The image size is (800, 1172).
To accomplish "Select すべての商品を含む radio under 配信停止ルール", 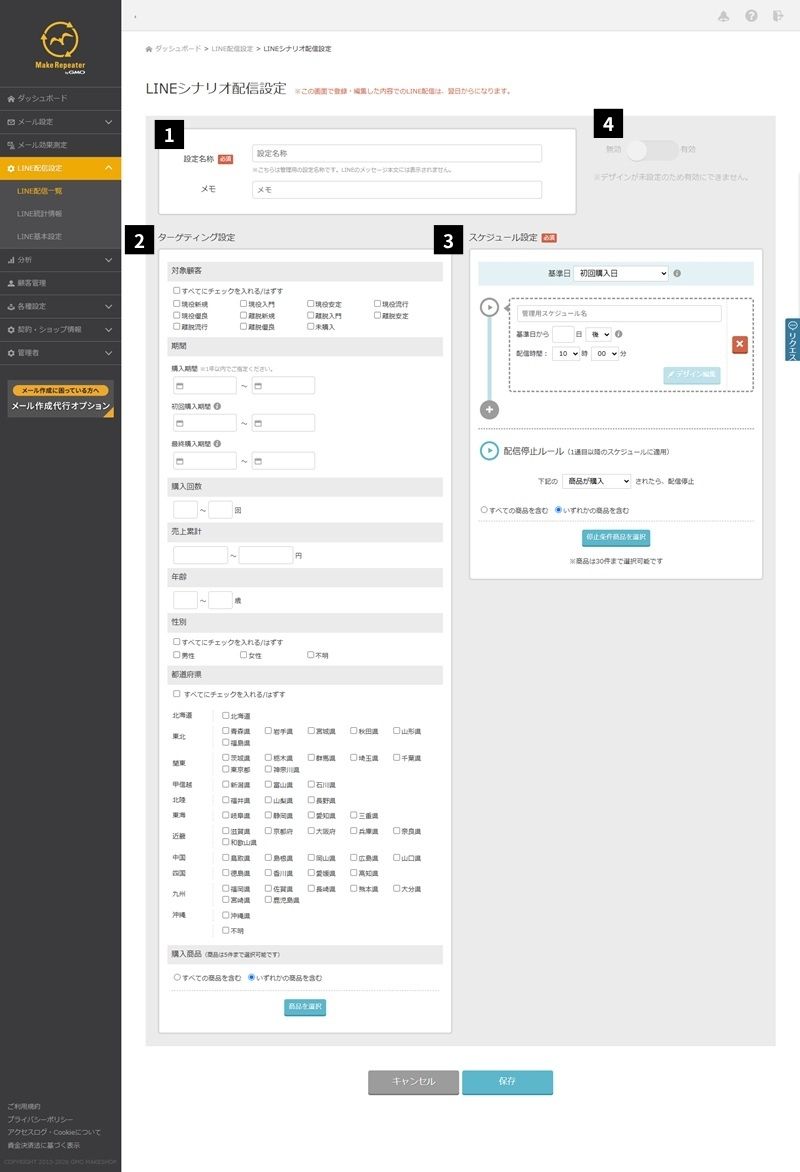I will click(484, 510).
